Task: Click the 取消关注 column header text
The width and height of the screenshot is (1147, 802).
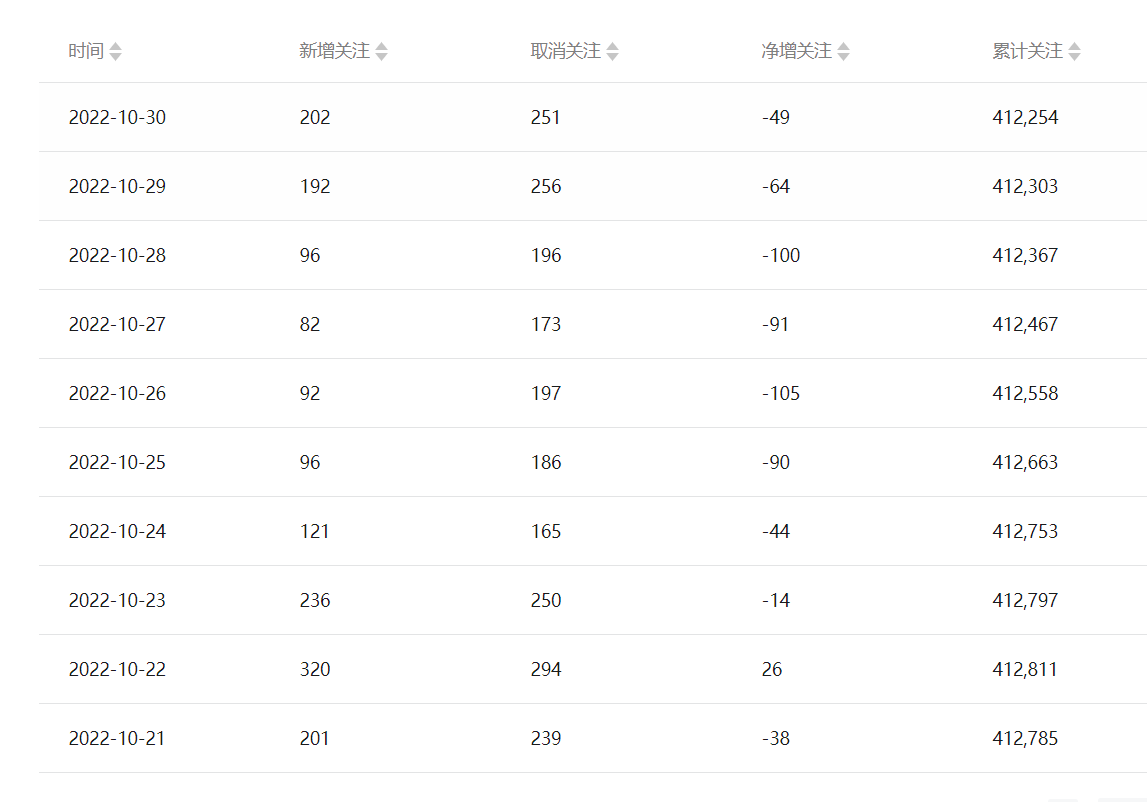Action: (x=565, y=51)
